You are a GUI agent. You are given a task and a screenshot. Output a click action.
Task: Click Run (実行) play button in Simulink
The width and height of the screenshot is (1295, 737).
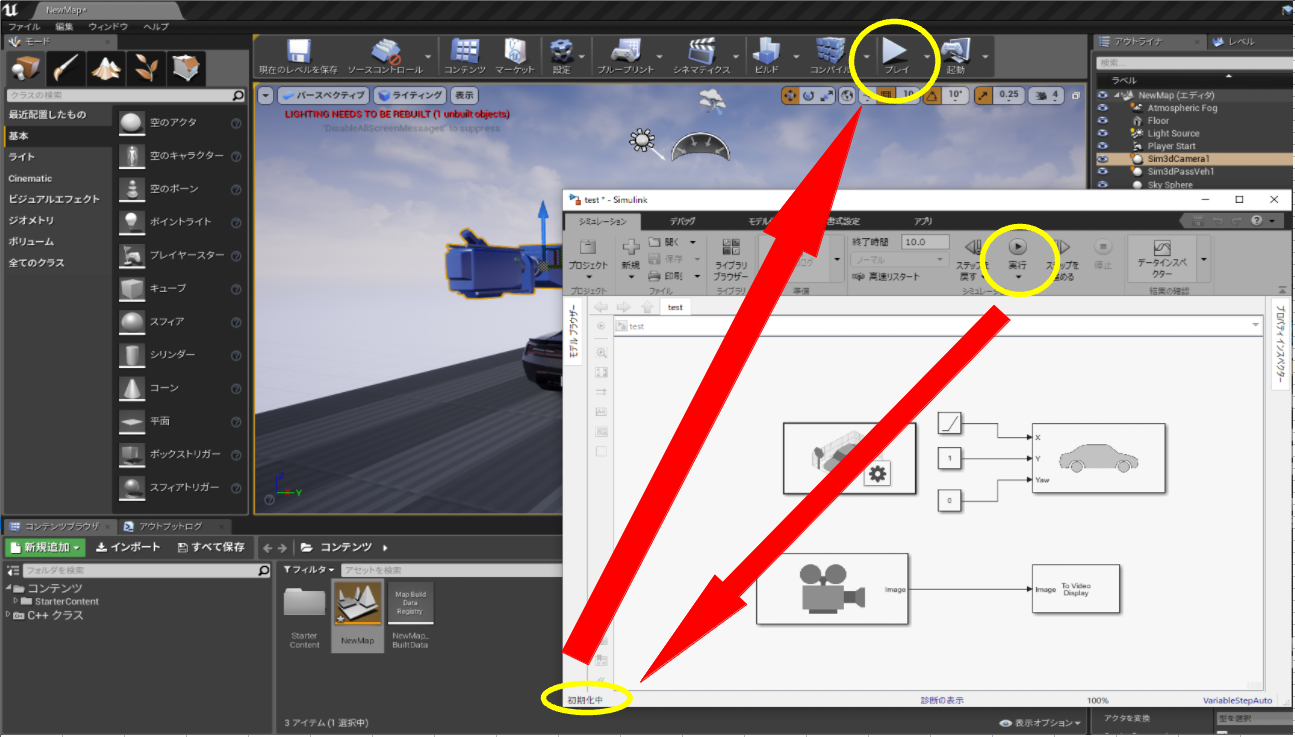(x=1017, y=246)
